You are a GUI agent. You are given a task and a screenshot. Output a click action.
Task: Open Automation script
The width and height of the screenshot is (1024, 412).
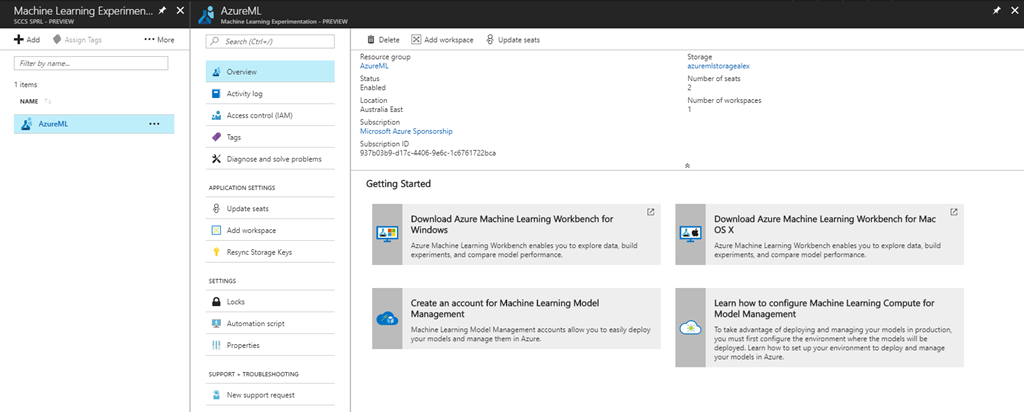(270, 323)
